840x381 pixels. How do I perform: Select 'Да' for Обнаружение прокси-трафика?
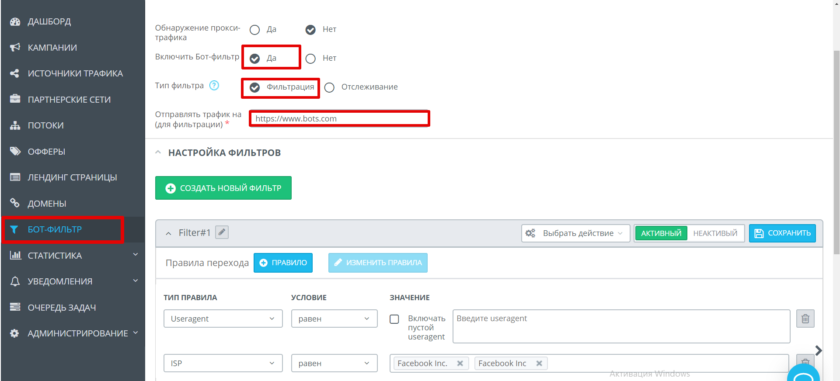tap(255, 30)
